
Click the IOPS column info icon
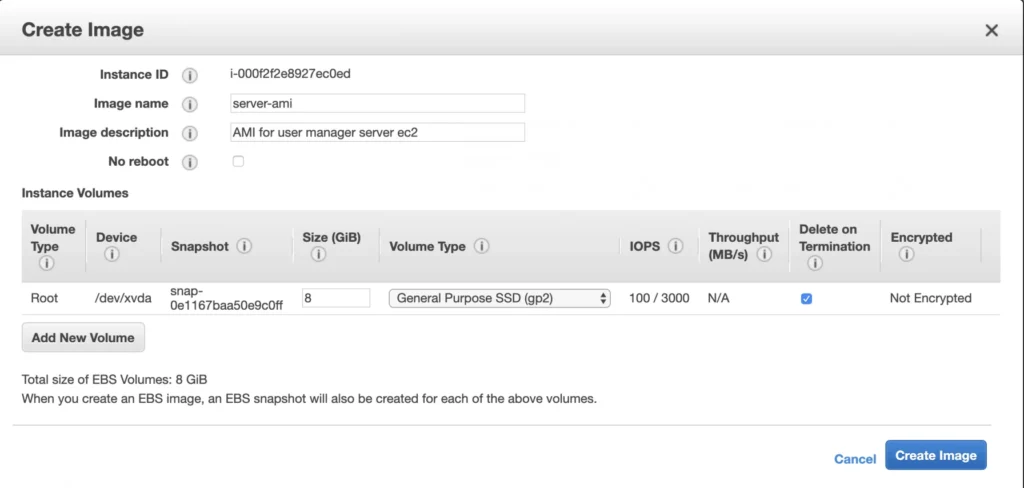(675, 246)
